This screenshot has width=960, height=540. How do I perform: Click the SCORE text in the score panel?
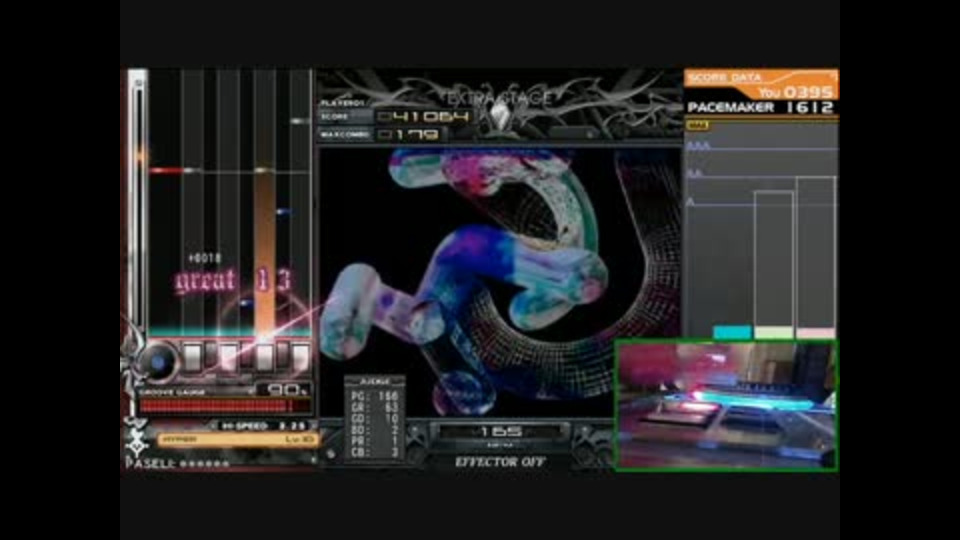[x=335, y=116]
